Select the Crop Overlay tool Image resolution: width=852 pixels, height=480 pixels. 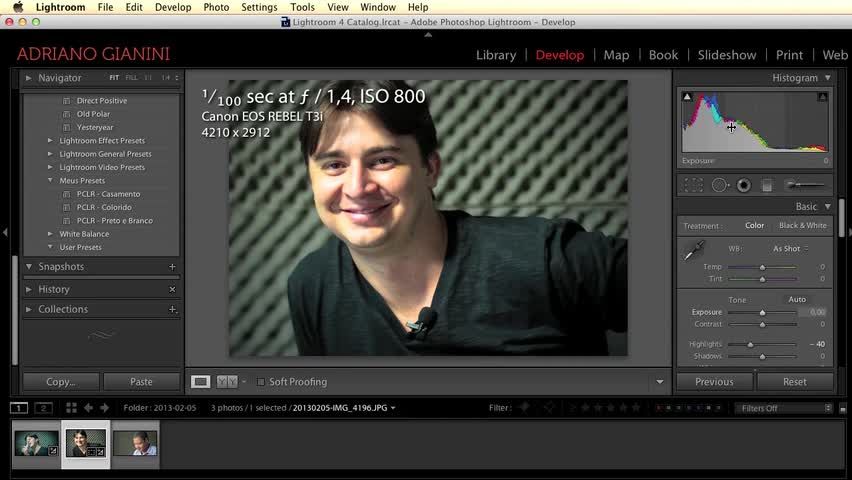(693, 185)
